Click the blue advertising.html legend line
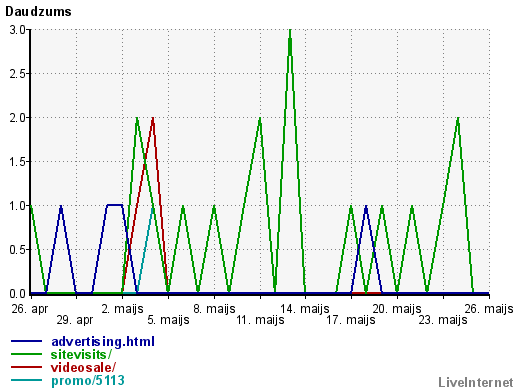 coord(26,341)
